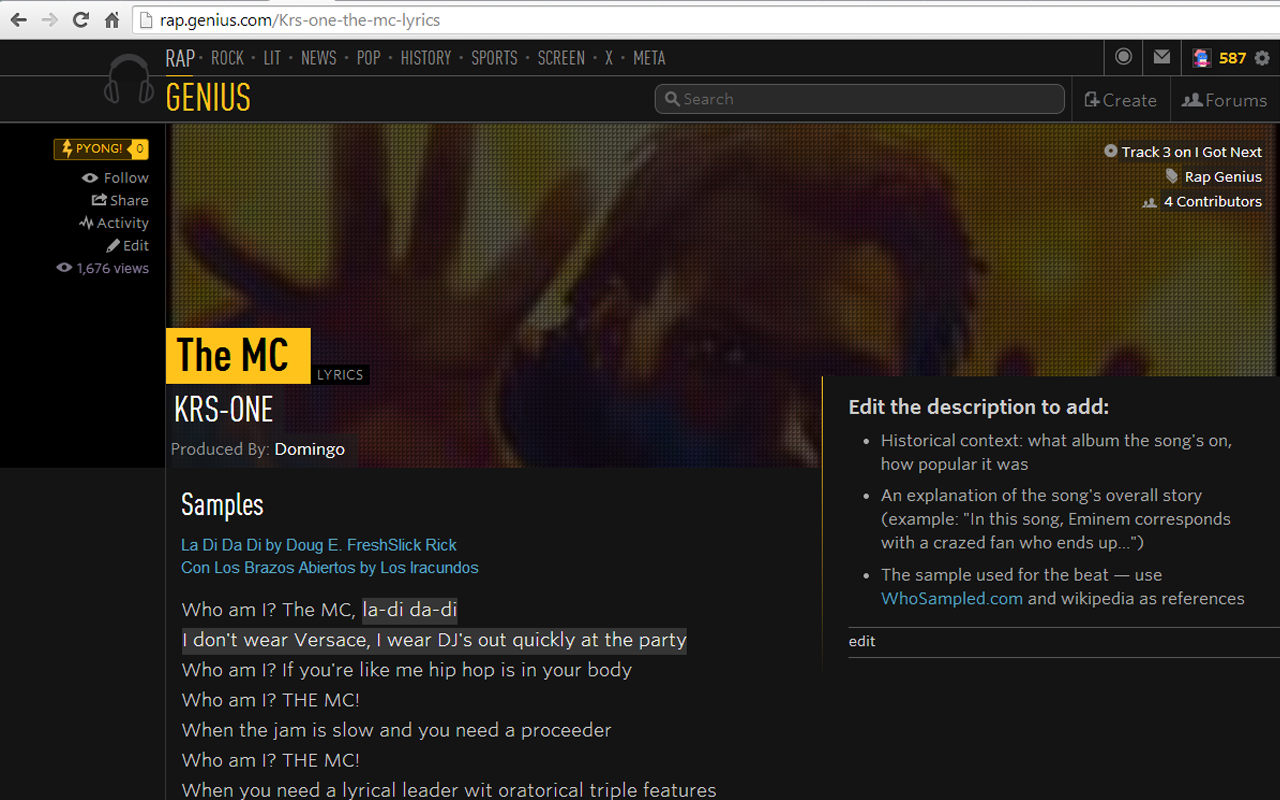Click the PYONG! lightning button

[x=101, y=149]
